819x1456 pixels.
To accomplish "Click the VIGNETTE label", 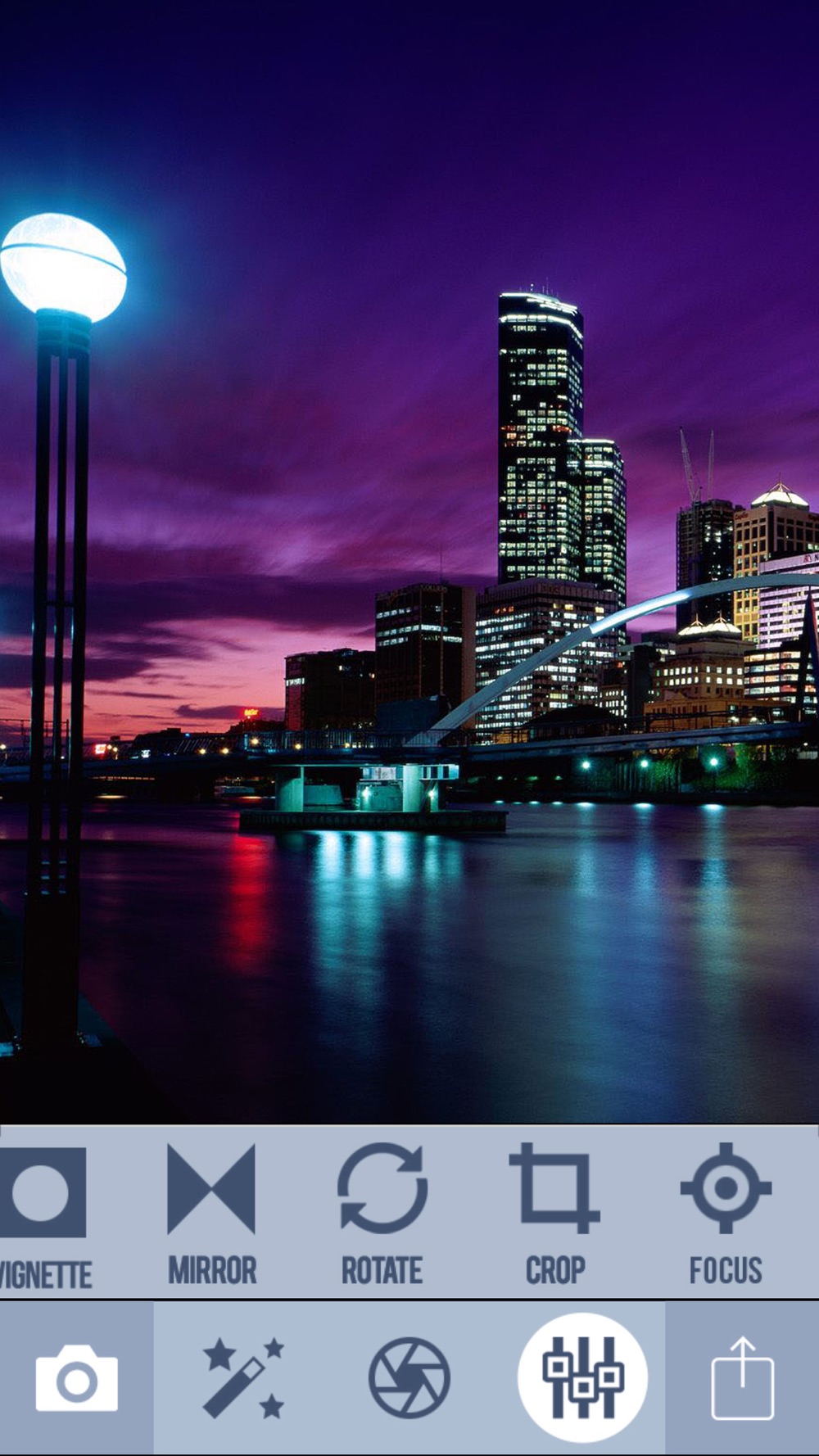I will 45,1275.
